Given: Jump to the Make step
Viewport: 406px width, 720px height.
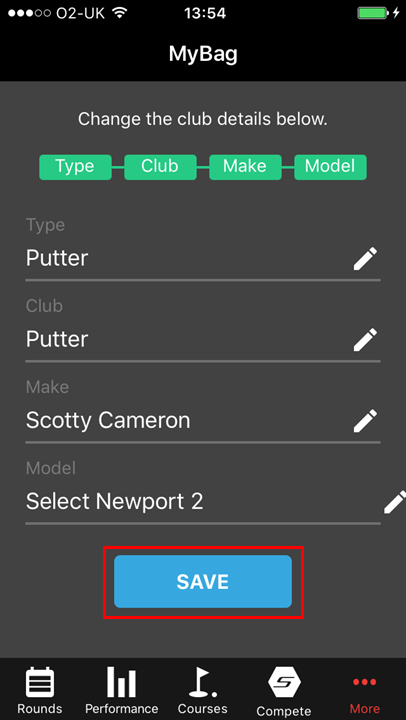Looking at the screenshot, I should point(245,167).
